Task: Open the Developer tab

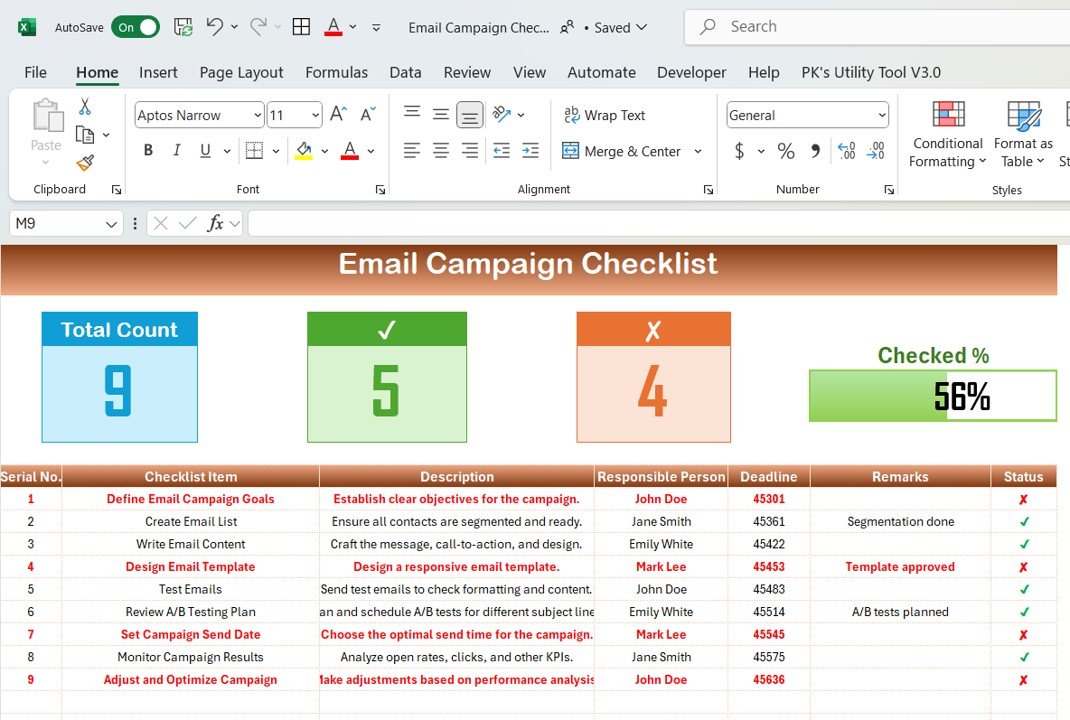Action: pos(691,72)
